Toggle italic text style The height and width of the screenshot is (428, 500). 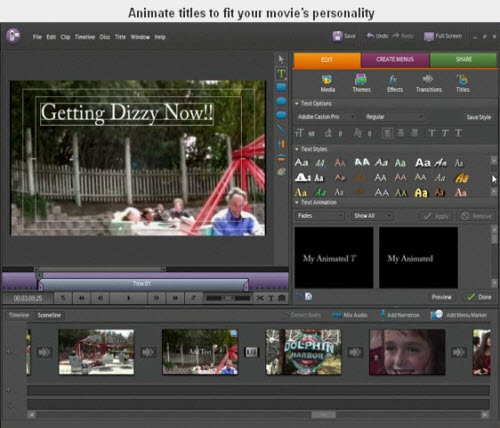coord(445,133)
